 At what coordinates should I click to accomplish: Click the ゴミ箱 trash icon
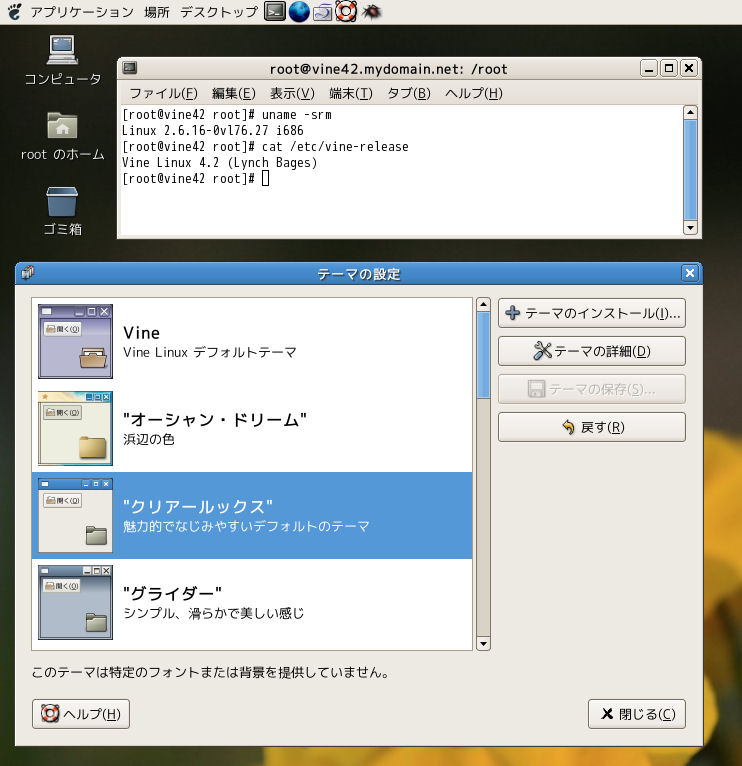tap(62, 202)
